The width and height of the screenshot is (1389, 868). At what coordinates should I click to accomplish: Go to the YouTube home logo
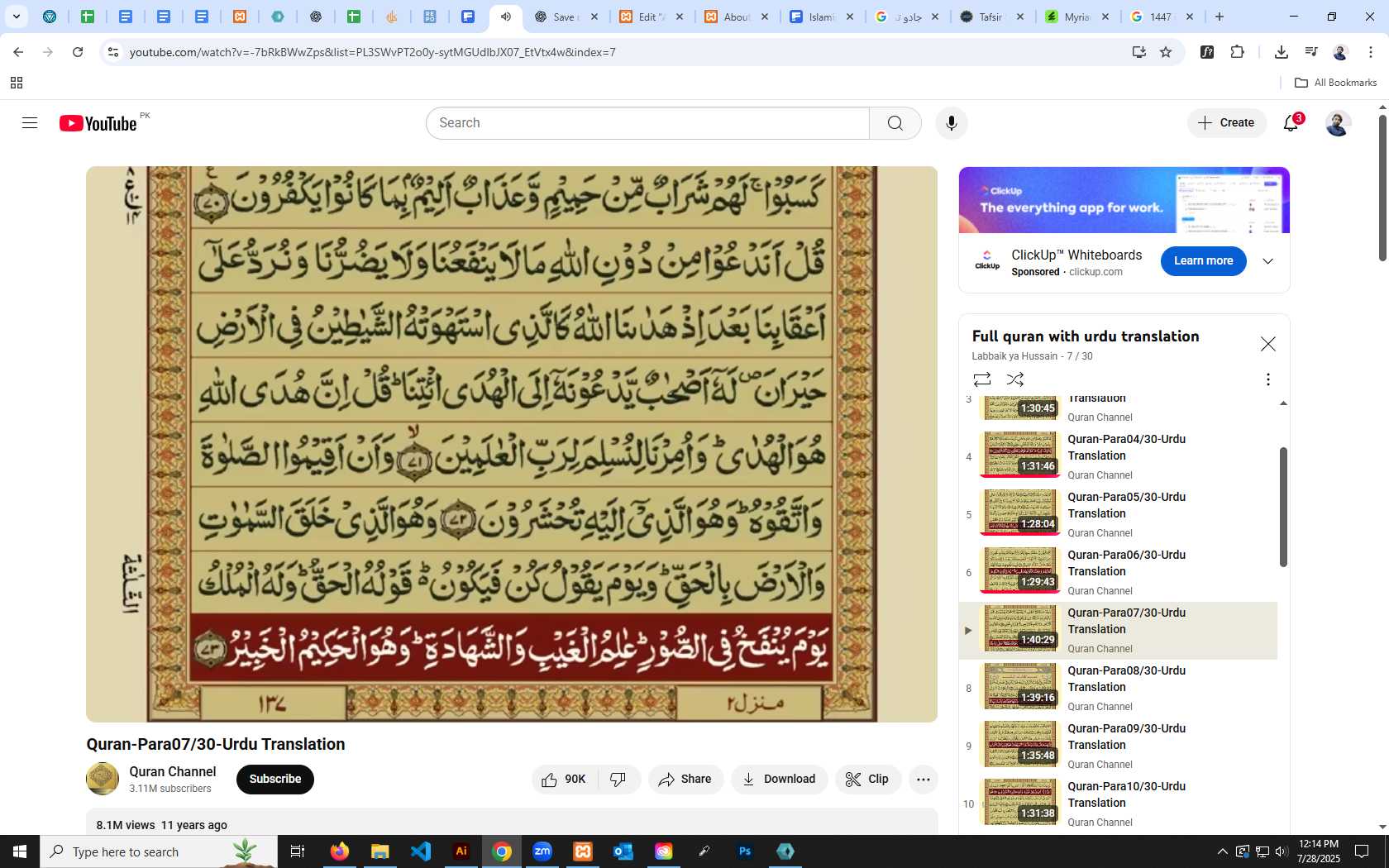[98, 123]
